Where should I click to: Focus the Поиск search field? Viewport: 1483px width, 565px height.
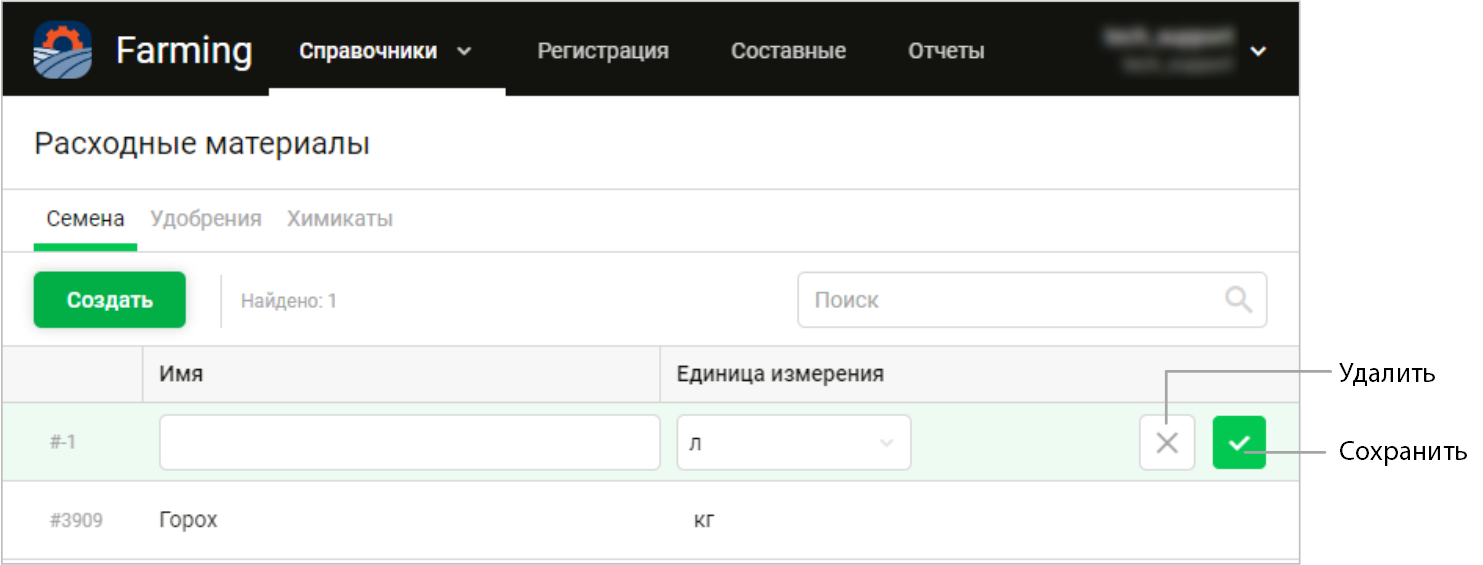pyautogui.click(x=1032, y=300)
